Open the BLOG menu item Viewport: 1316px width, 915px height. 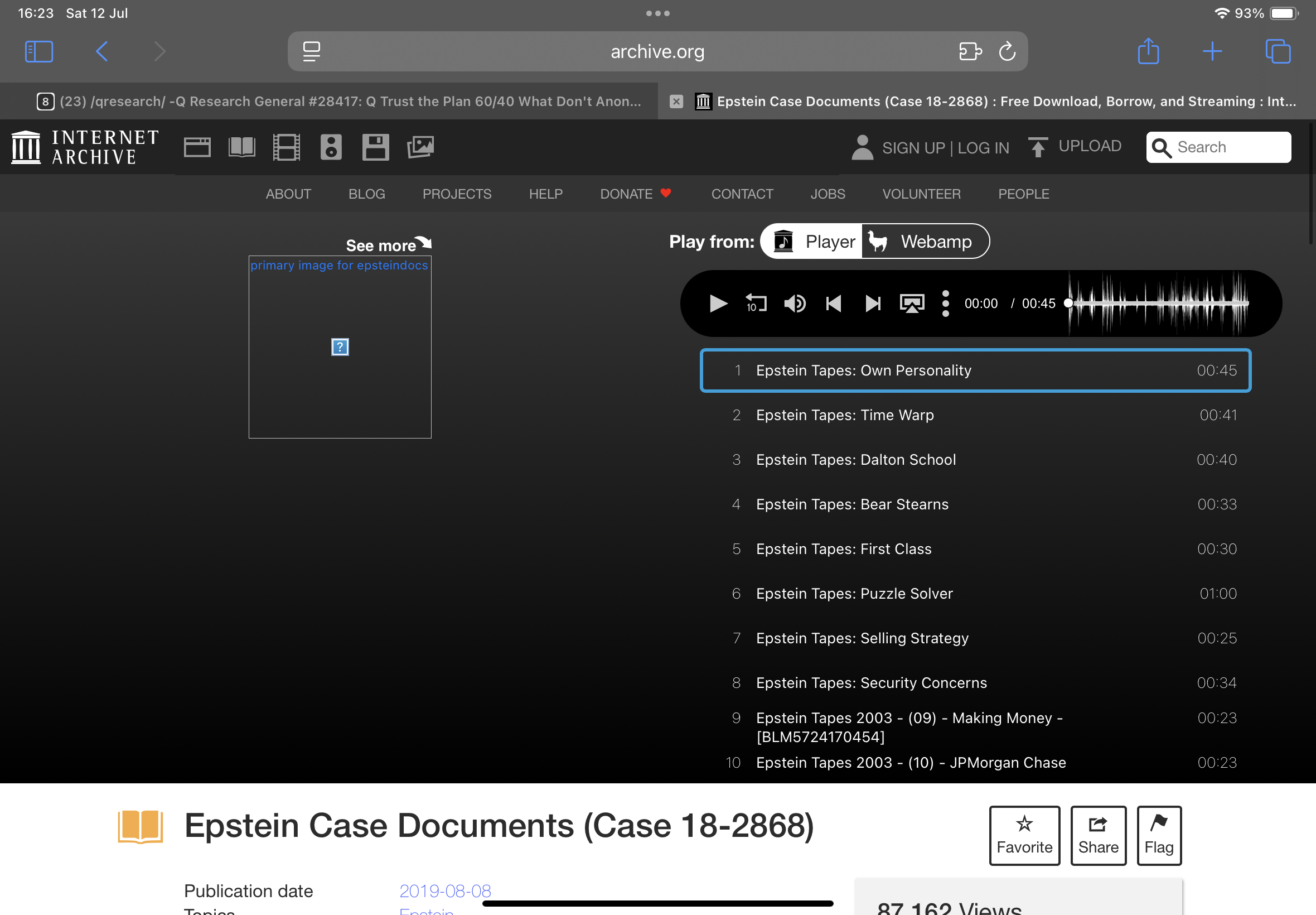[367, 194]
